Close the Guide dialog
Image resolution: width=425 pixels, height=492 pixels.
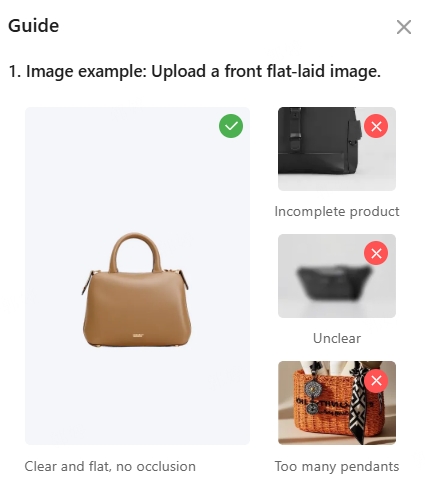tap(404, 27)
